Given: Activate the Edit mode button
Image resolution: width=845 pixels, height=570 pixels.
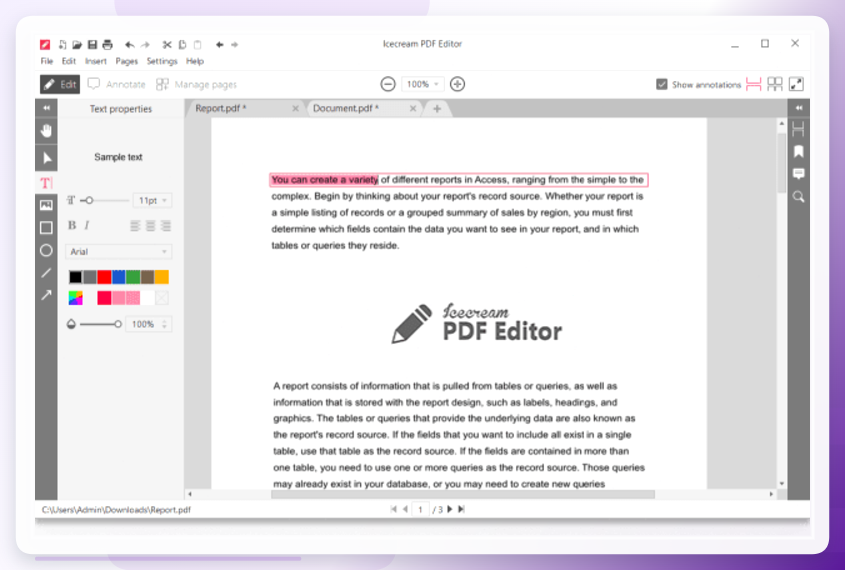Looking at the screenshot, I should coord(60,84).
